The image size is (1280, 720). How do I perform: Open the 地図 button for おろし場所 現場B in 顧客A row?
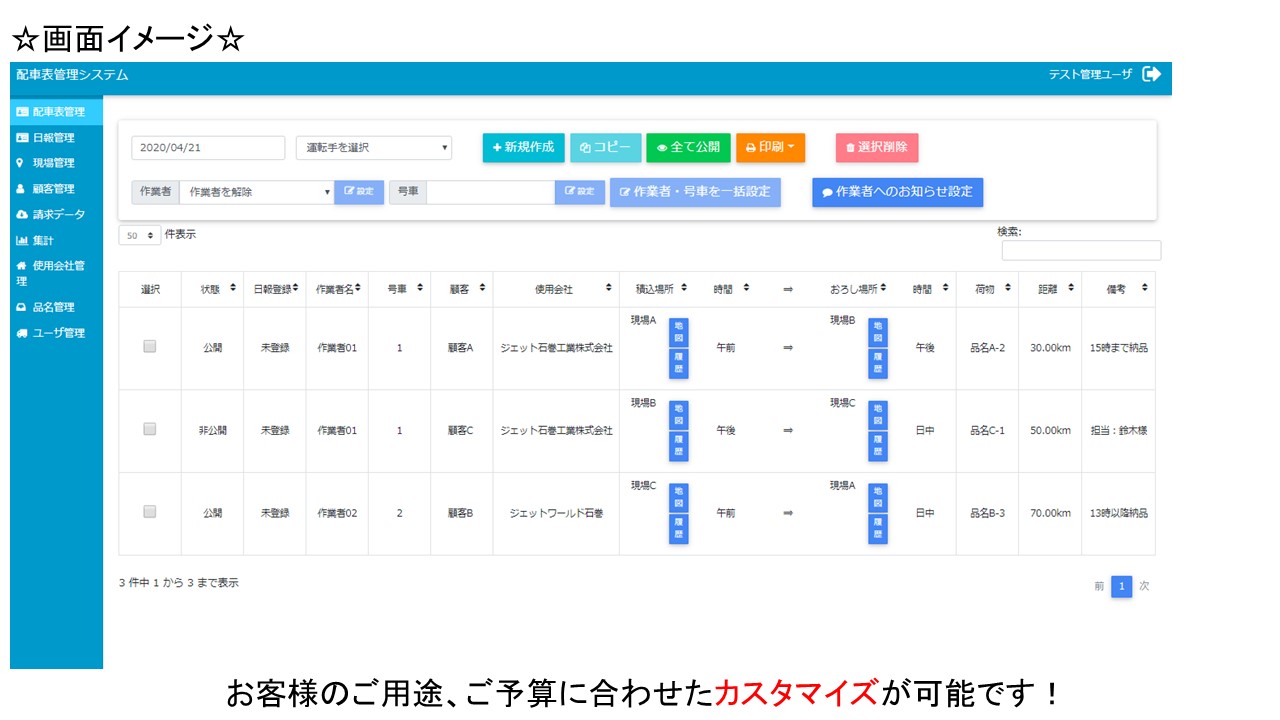[x=878, y=332]
